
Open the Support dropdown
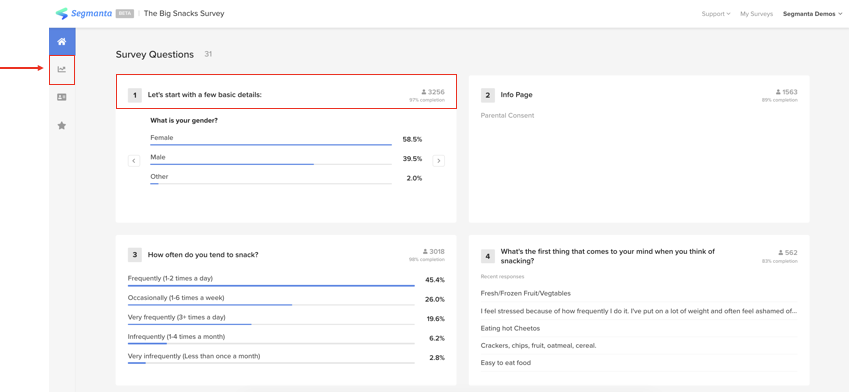point(716,14)
